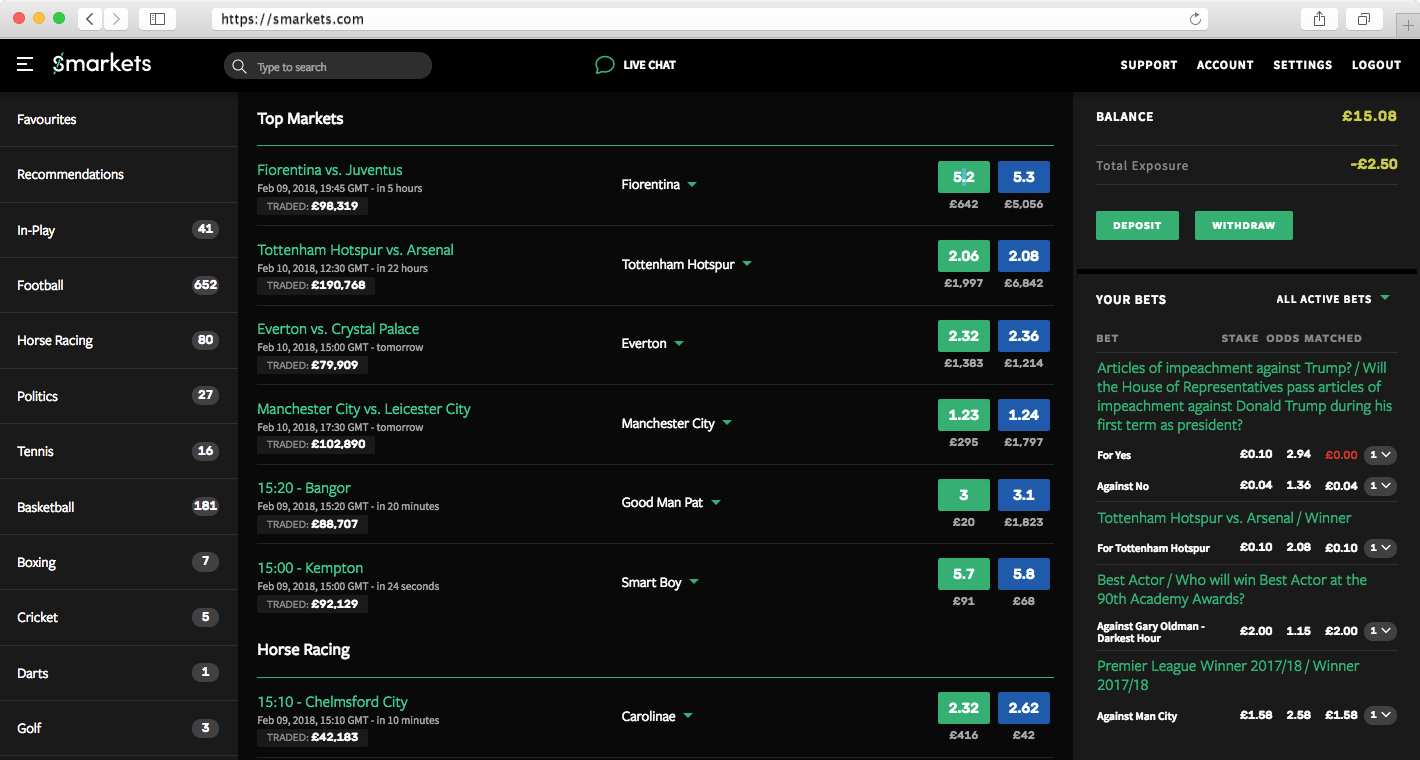Open Boxing category

click(x=119, y=562)
